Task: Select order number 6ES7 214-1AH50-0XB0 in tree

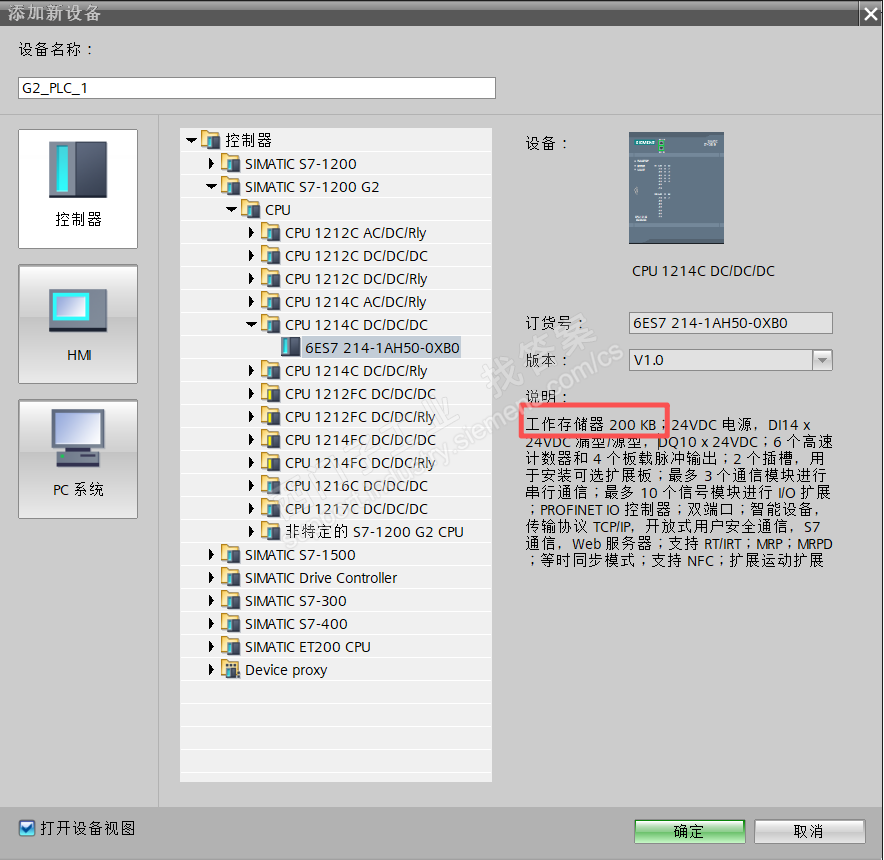Action: click(382, 348)
